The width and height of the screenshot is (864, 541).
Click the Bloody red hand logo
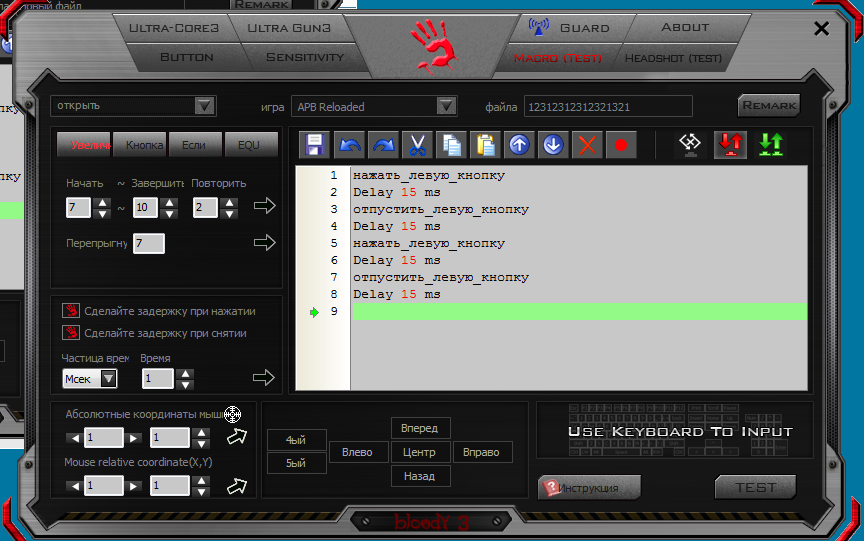point(434,47)
